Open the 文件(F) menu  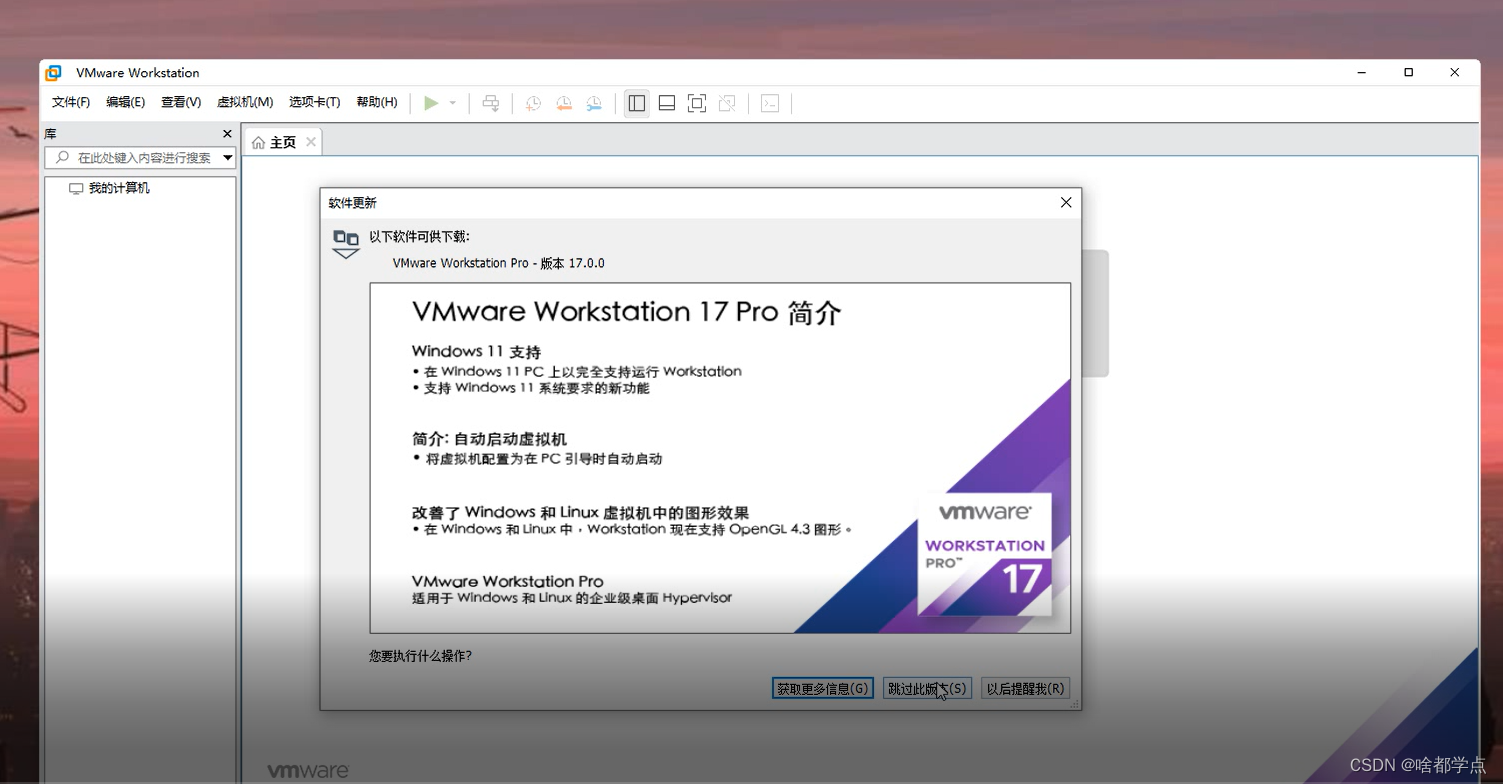[71, 102]
